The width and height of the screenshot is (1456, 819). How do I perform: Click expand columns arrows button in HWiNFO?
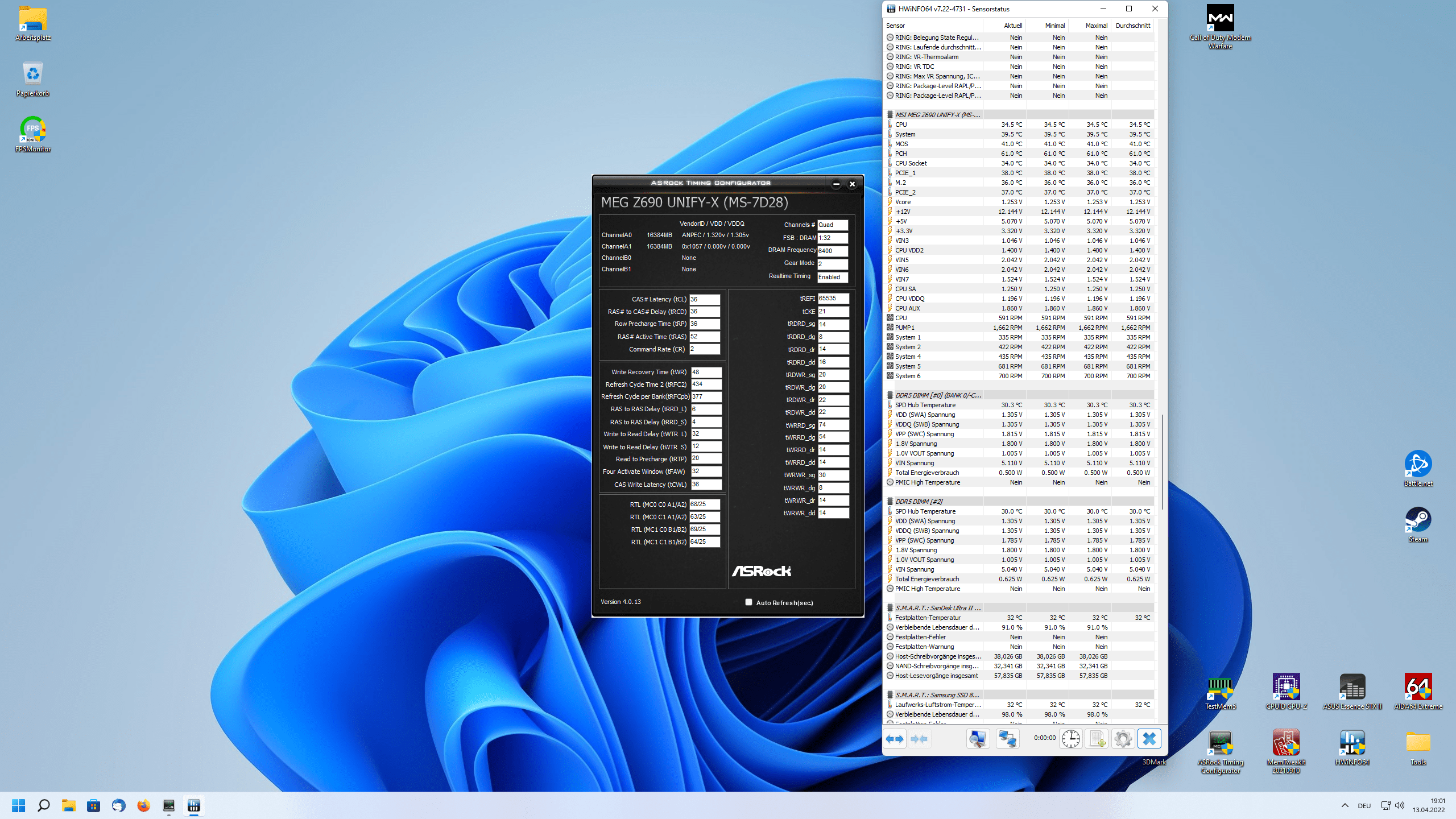tap(895, 739)
